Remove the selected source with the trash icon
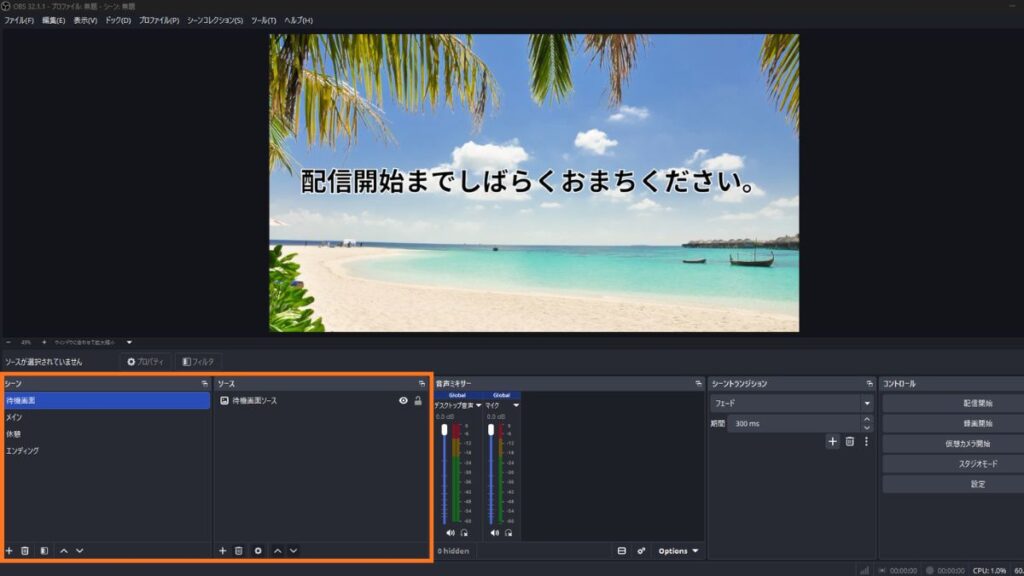The width and height of the screenshot is (1024, 576). [239, 551]
